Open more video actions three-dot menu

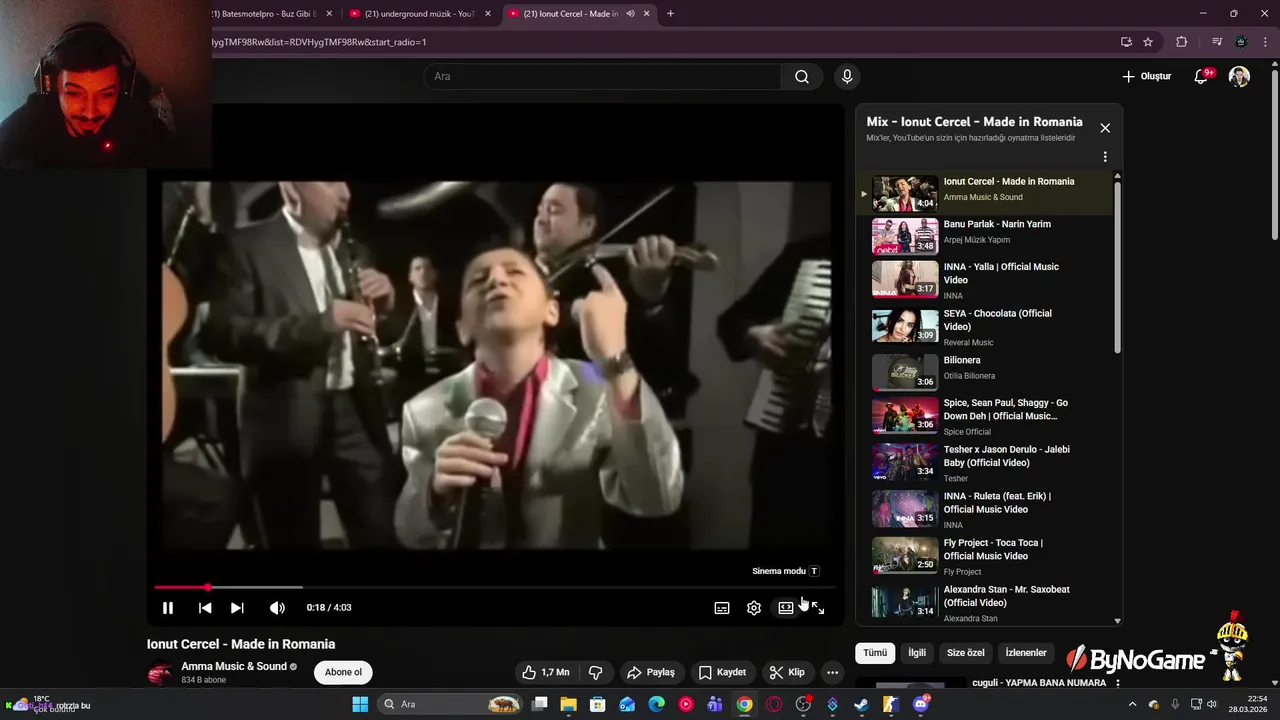832,672
